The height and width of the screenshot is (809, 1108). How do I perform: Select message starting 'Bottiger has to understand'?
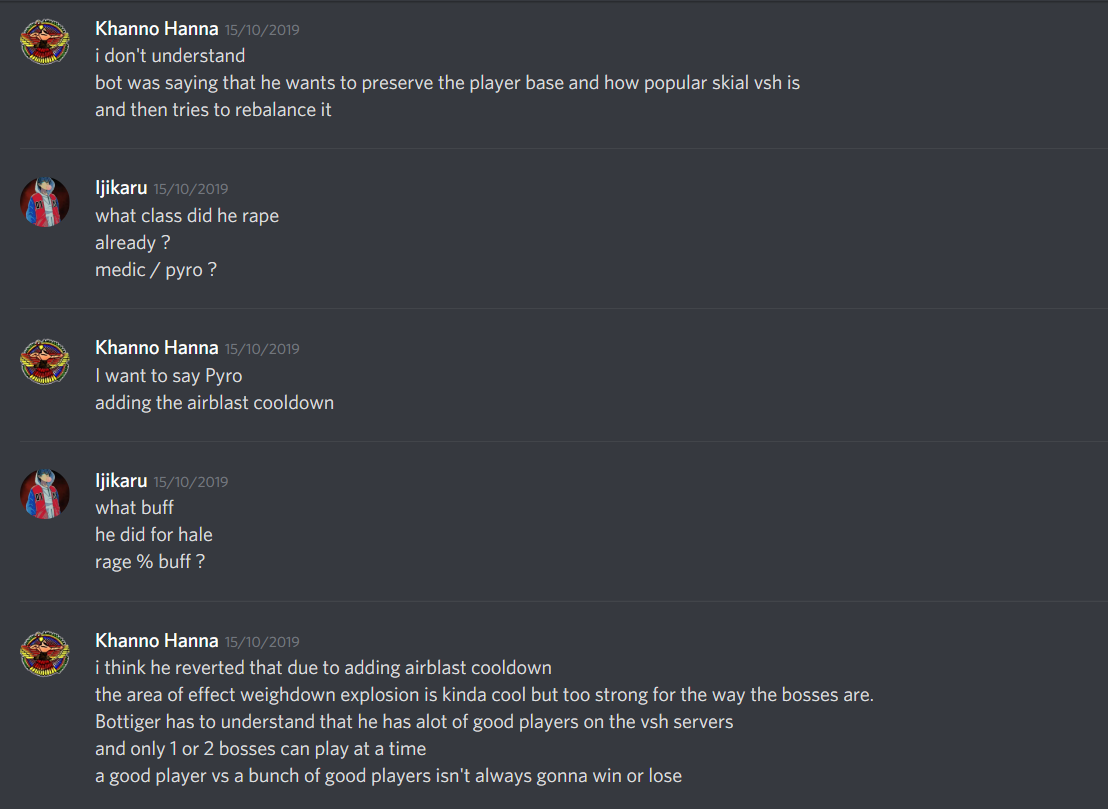[x=414, y=722]
